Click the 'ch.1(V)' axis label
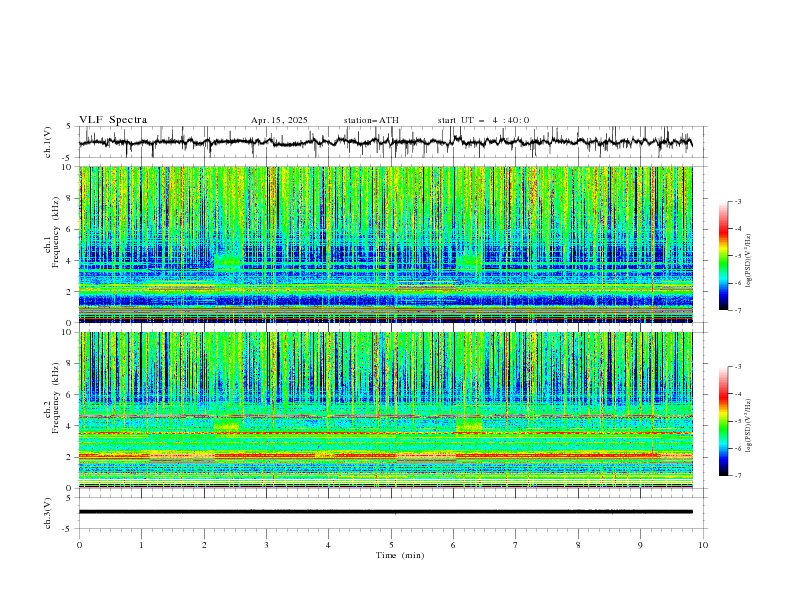This screenshot has height=612, width=792. coord(48,142)
